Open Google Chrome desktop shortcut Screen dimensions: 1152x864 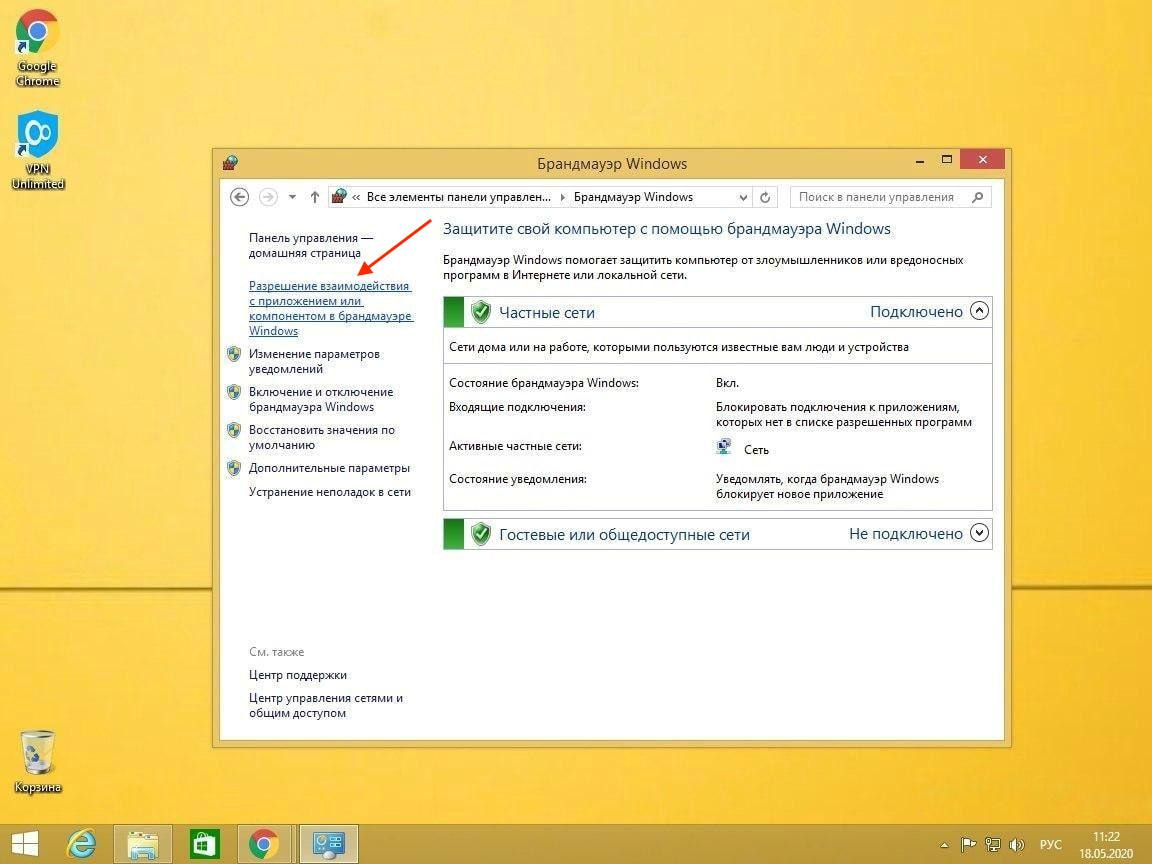[37, 47]
